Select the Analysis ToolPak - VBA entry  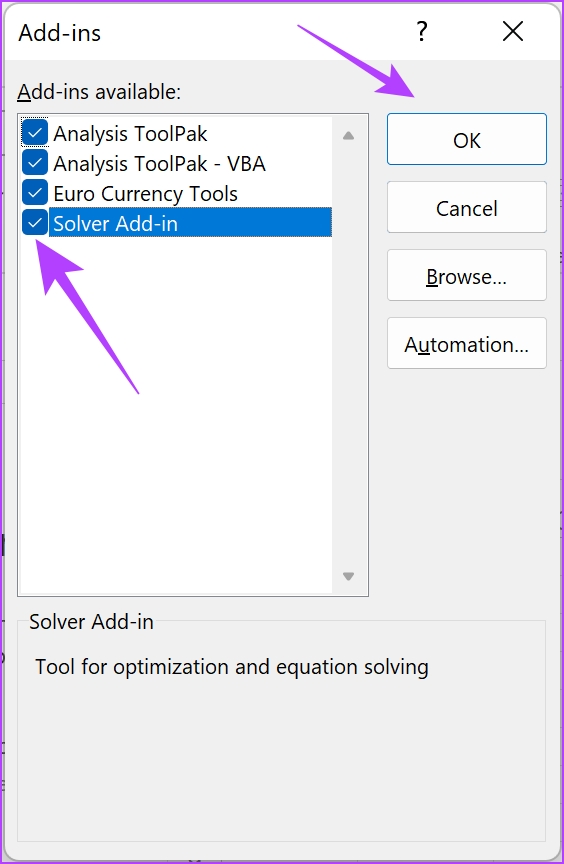159,164
